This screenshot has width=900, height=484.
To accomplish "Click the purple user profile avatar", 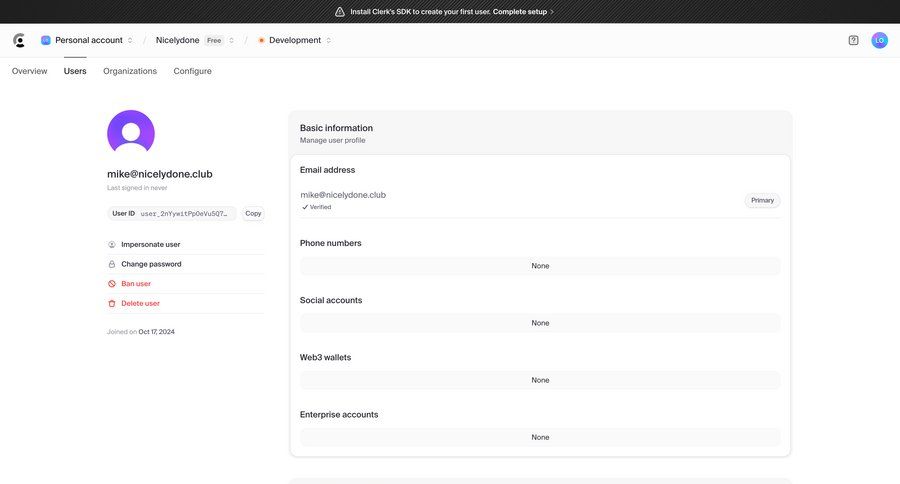I will click(131, 133).
